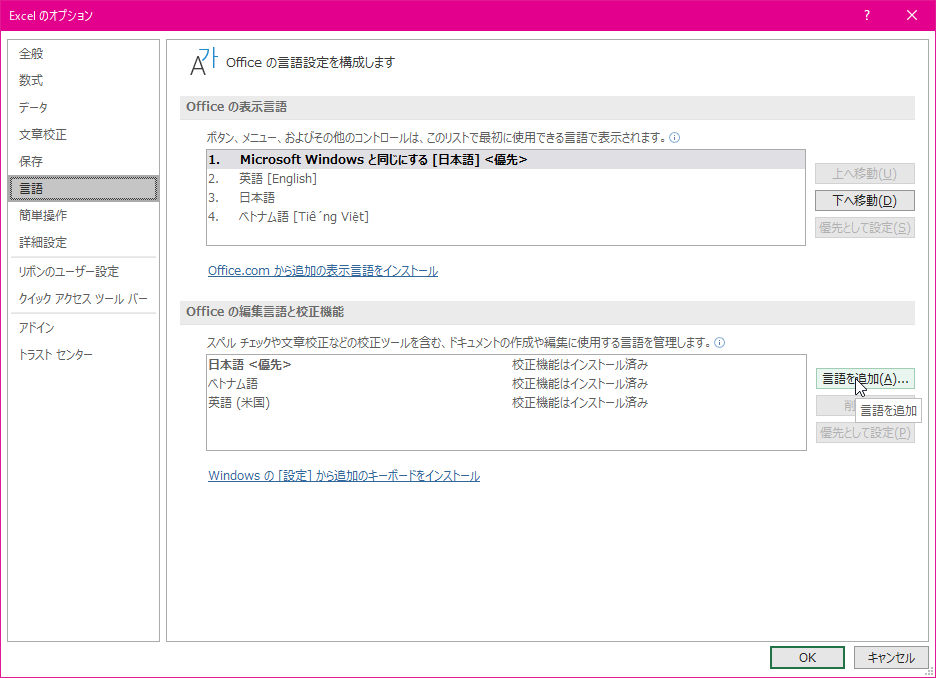Confirm with the OK button
Screen dimensions: 936x678
[x=807, y=658]
